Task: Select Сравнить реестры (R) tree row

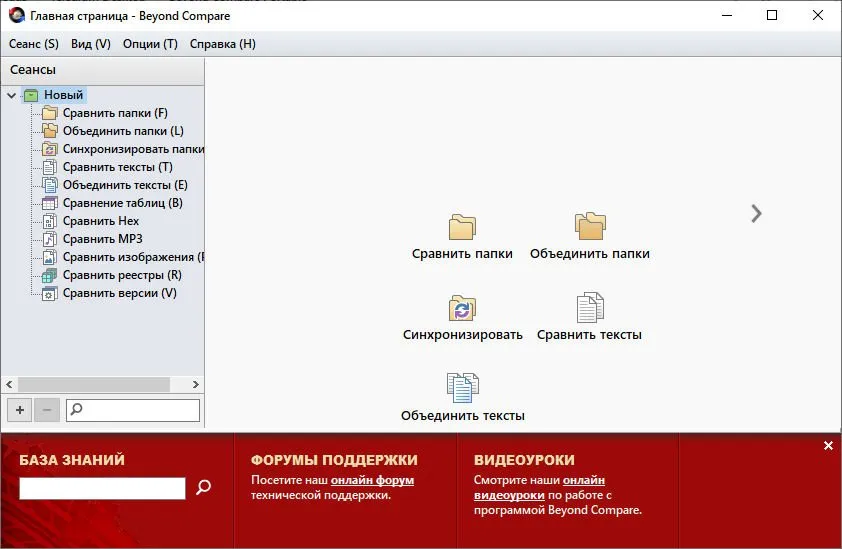Action: coord(122,275)
